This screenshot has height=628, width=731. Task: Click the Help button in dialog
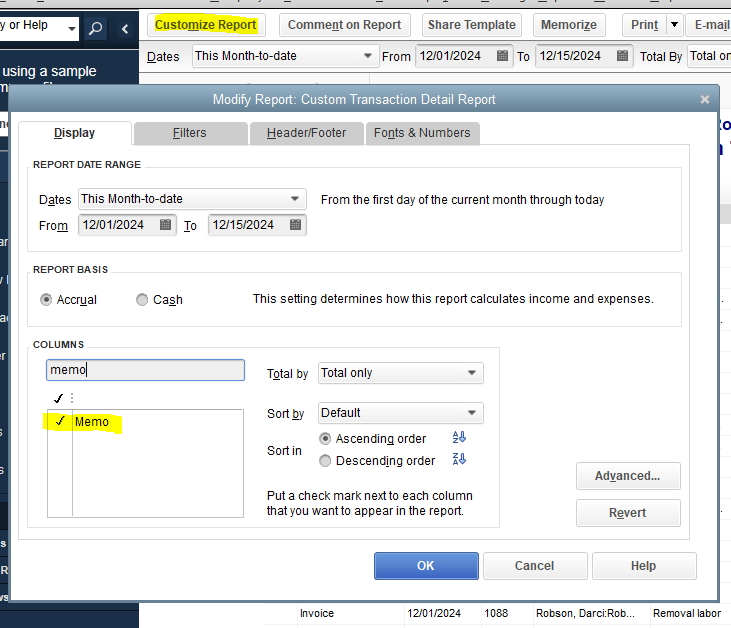644,566
